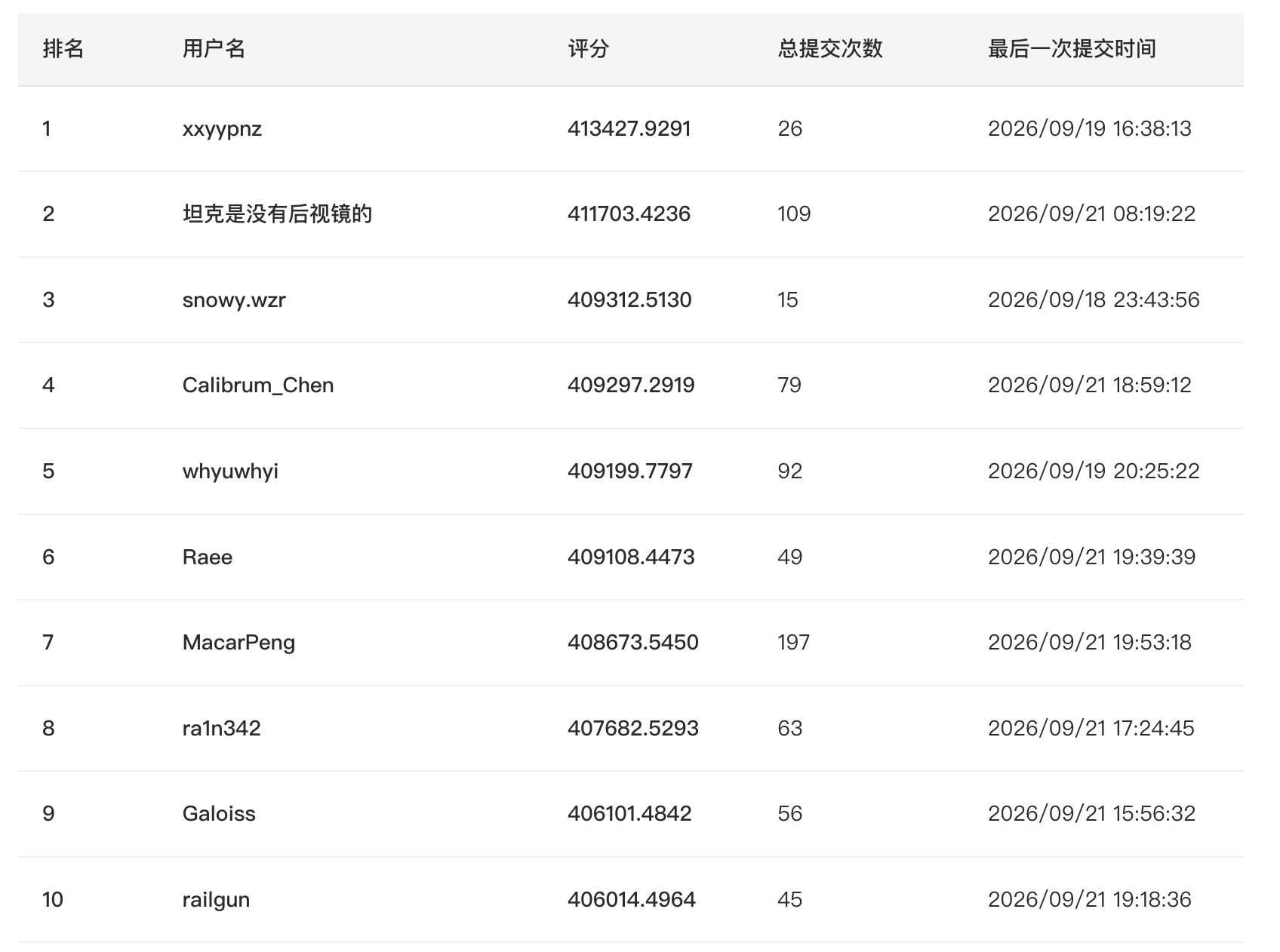This screenshot has height=952, width=1280.
Task: Click score 406014.4964
Action: (632, 900)
